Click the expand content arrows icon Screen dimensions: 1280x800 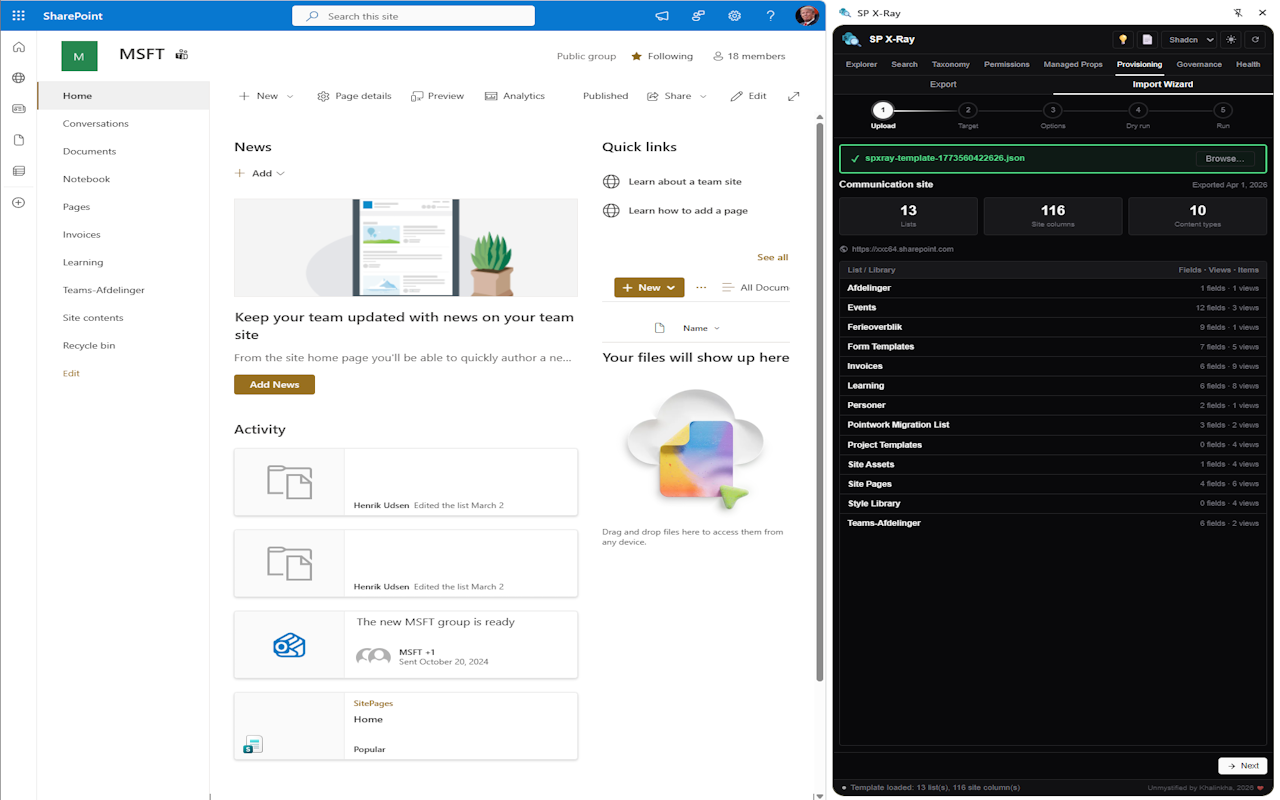click(x=793, y=96)
